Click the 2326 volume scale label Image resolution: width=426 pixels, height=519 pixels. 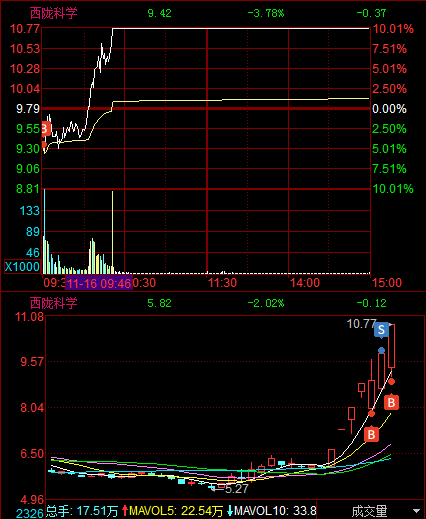tap(30, 514)
